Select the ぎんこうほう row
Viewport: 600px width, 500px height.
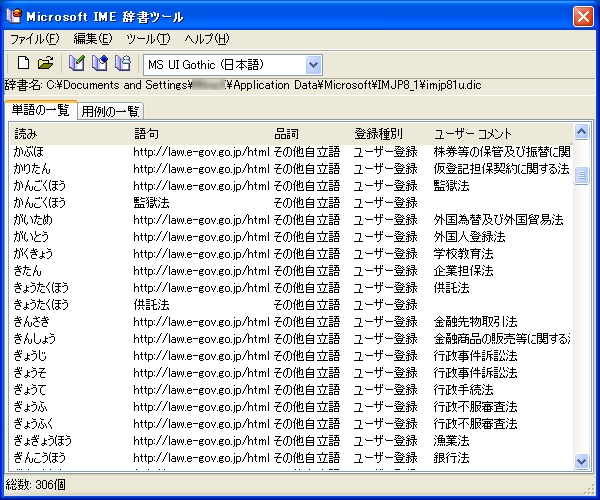pyautogui.click(x=292, y=458)
